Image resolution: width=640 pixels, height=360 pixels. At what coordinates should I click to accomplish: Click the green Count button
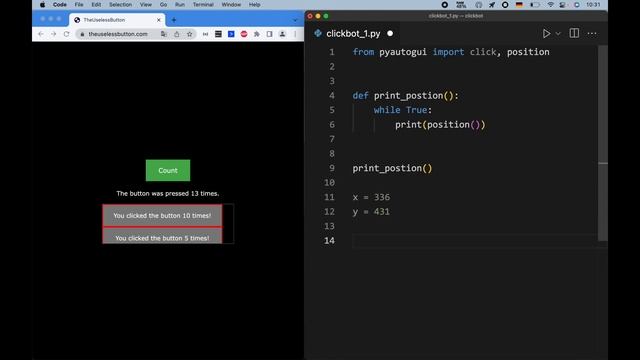pyautogui.click(x=168, y=170)
